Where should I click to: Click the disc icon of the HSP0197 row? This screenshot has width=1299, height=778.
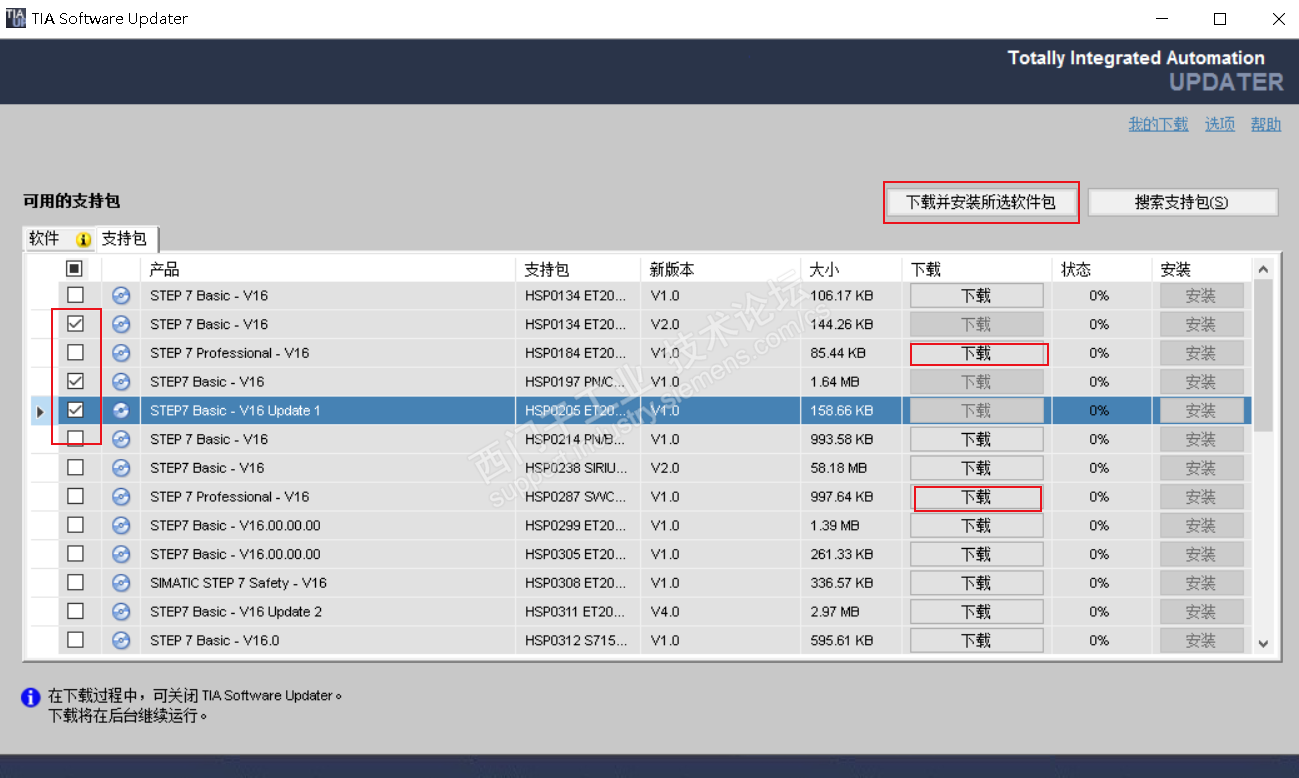[121, 382]
